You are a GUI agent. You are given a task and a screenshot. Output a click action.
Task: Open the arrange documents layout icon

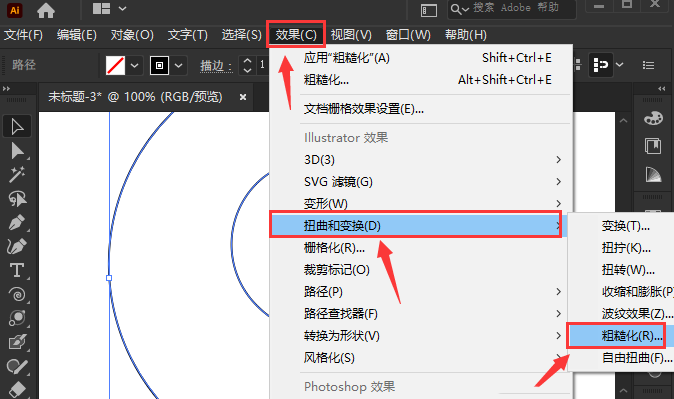tap(101, 9)
